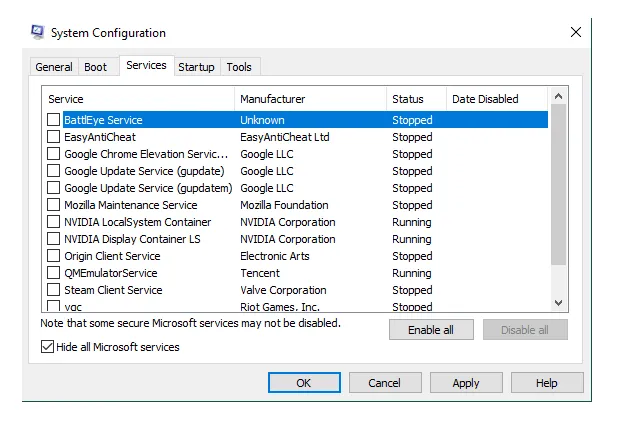Viewport: 631px width, 434px height.
Task: Tick the BattlEye Service checkbox
Action: point(54,120)
